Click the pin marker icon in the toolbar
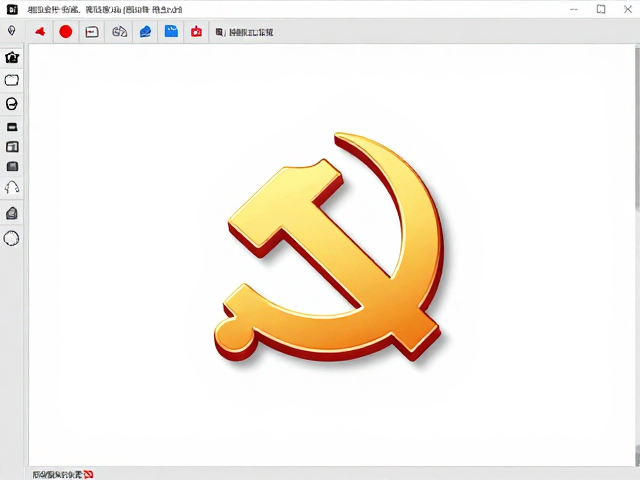640x480 pixels. pos(12,31)
